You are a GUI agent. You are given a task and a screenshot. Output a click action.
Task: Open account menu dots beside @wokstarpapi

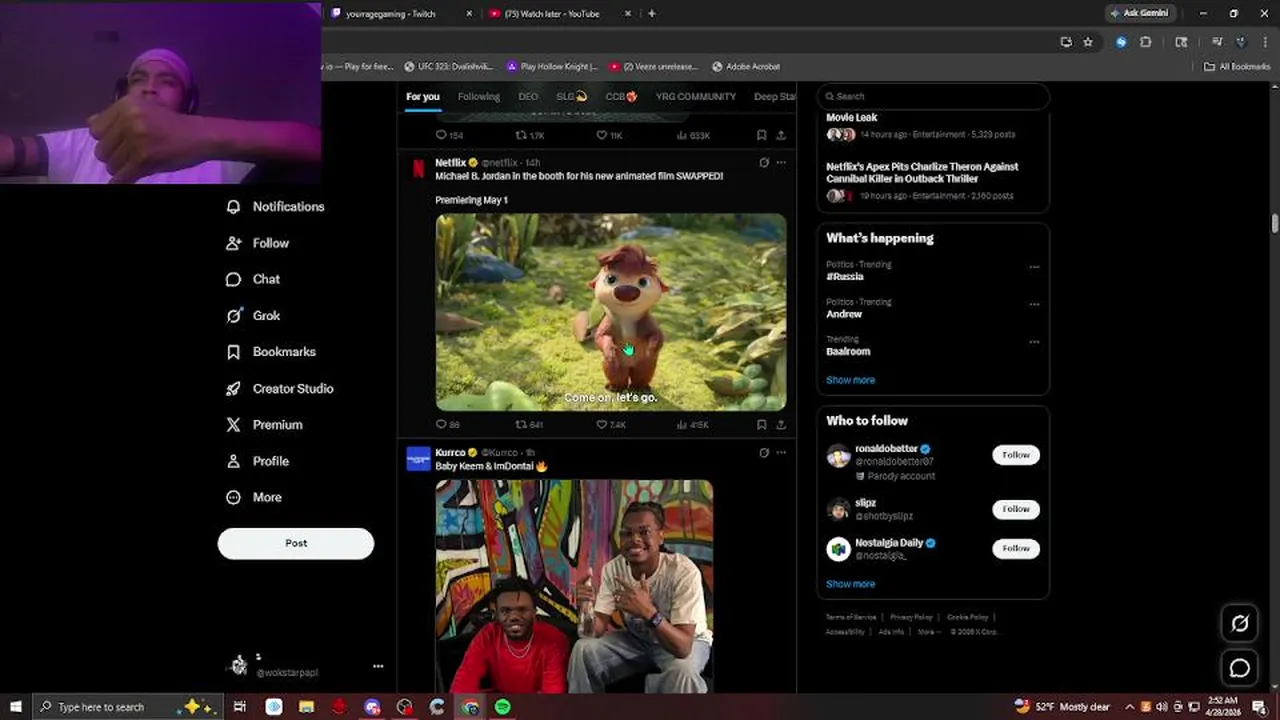pyautogui.click(x=378, y=666)
